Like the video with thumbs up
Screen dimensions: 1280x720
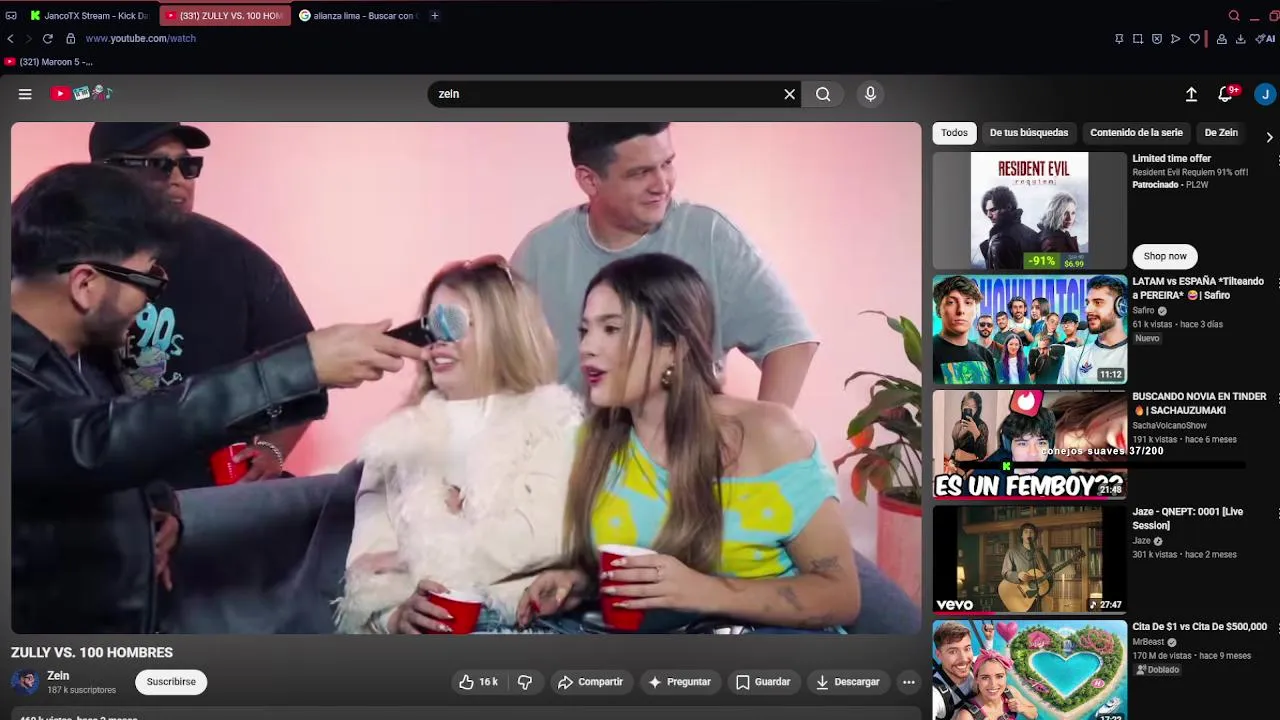point(478,682)
